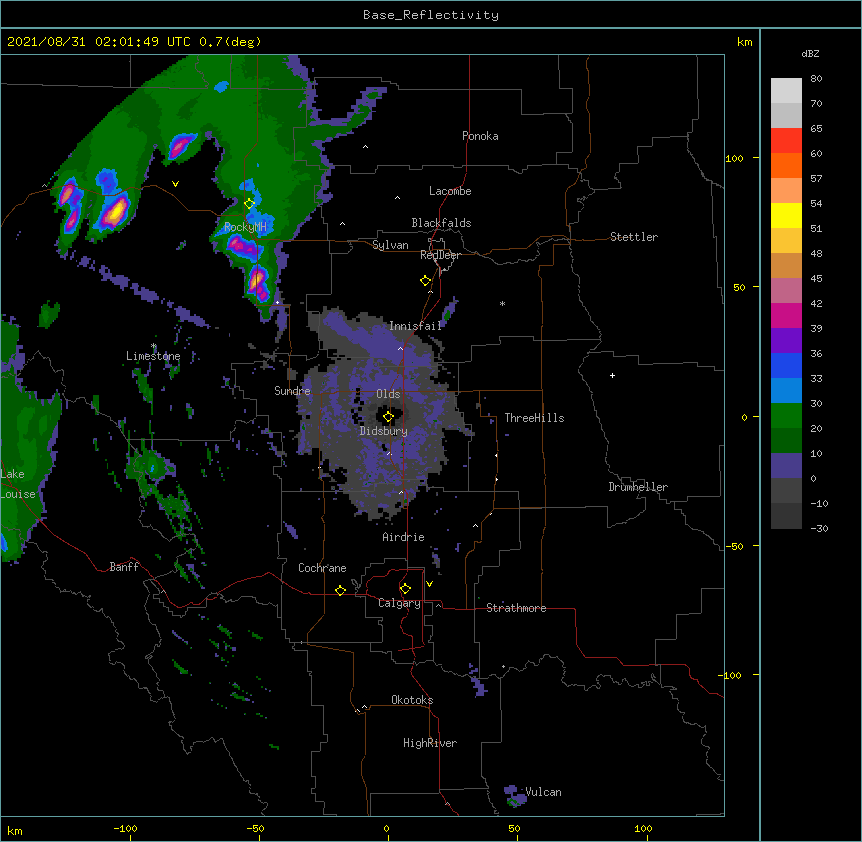Viewport: 862px width, 842px height.
Task: Click the white caret marker below Innisfail label
Action: (400, 348)
